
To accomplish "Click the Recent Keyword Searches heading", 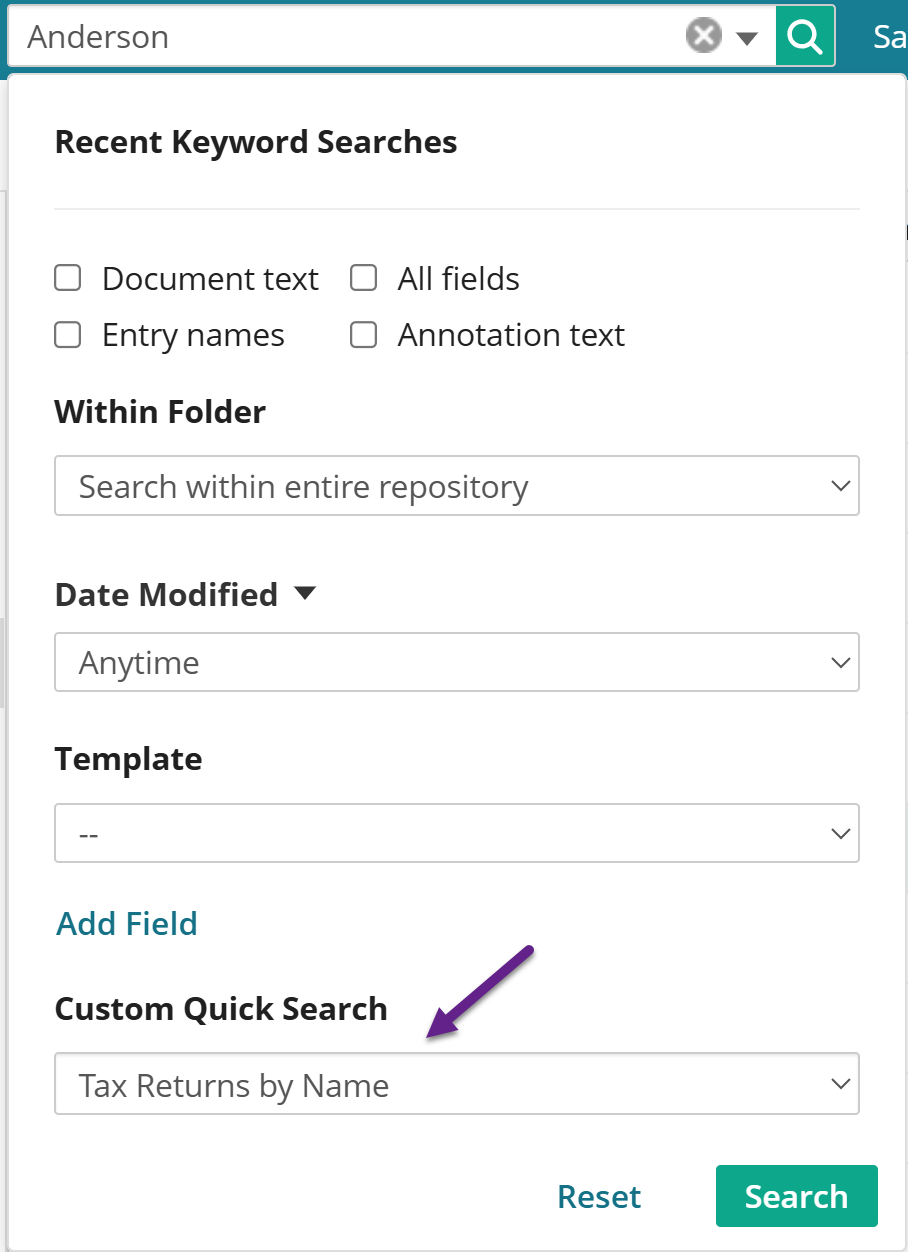I will 256,142.
